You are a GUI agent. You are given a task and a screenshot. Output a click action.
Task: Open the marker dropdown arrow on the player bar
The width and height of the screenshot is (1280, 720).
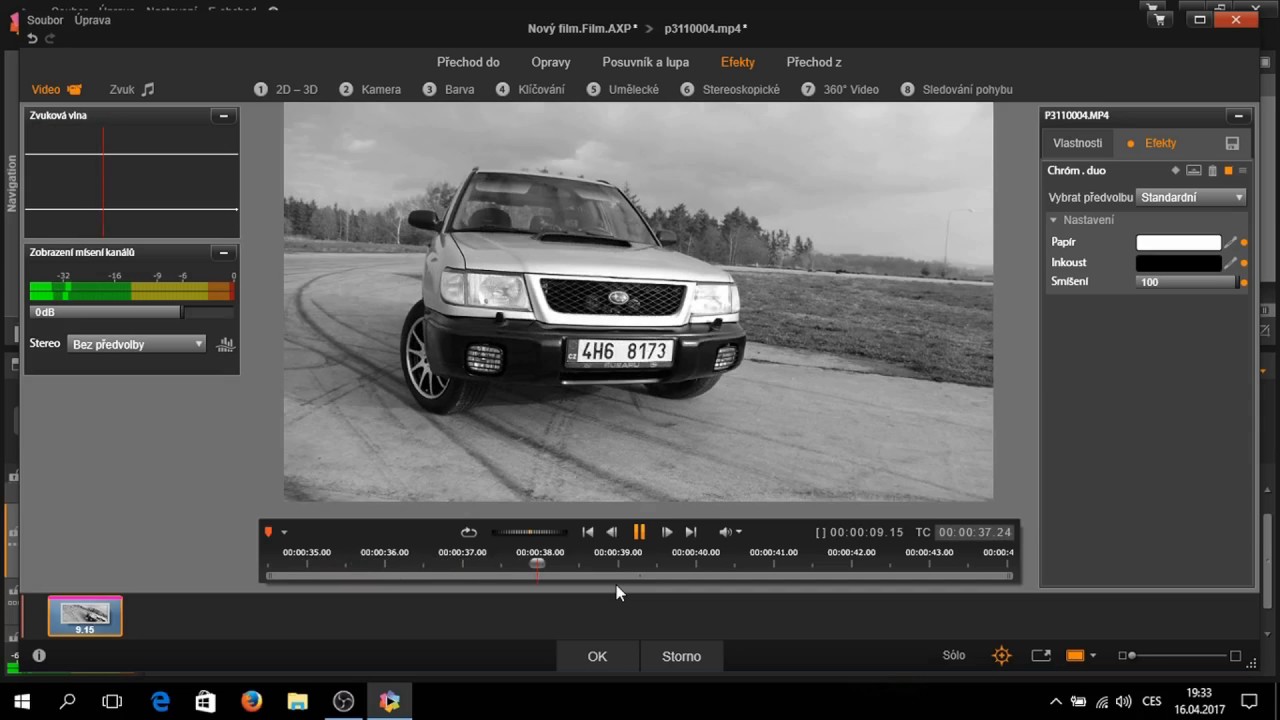point(284,532)
